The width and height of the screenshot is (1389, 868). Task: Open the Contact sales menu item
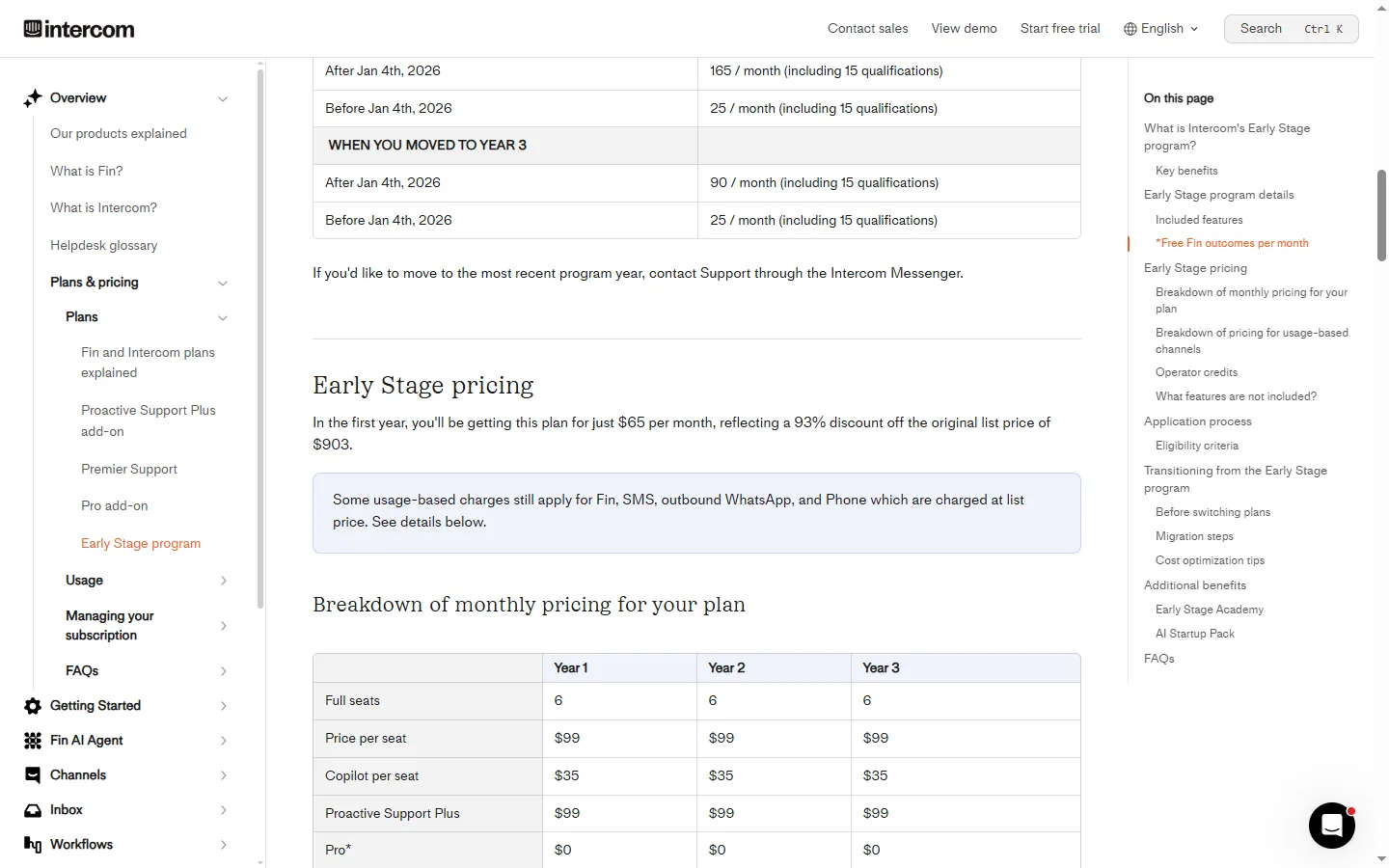click(x=868, y=29)
